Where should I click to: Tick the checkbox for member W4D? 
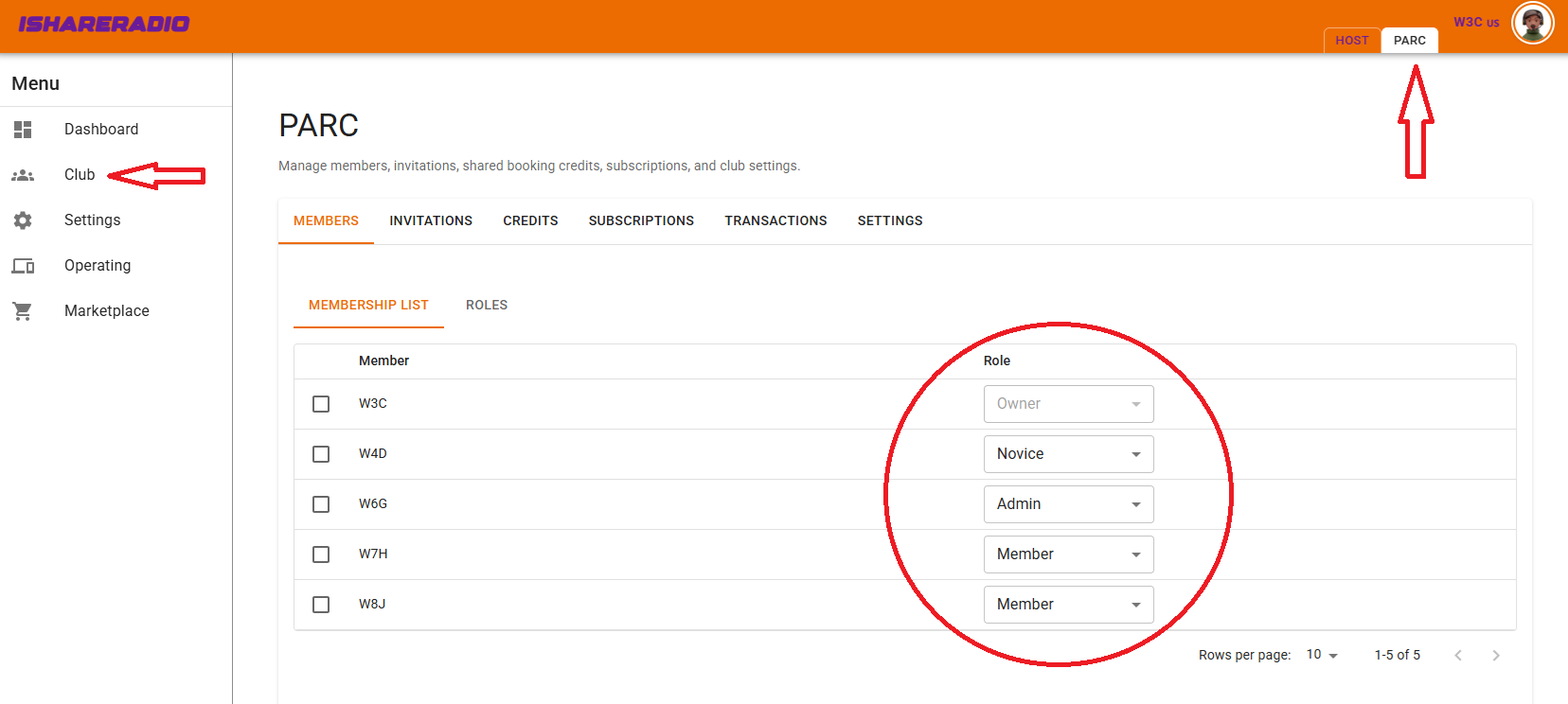[x=321, y=454]
